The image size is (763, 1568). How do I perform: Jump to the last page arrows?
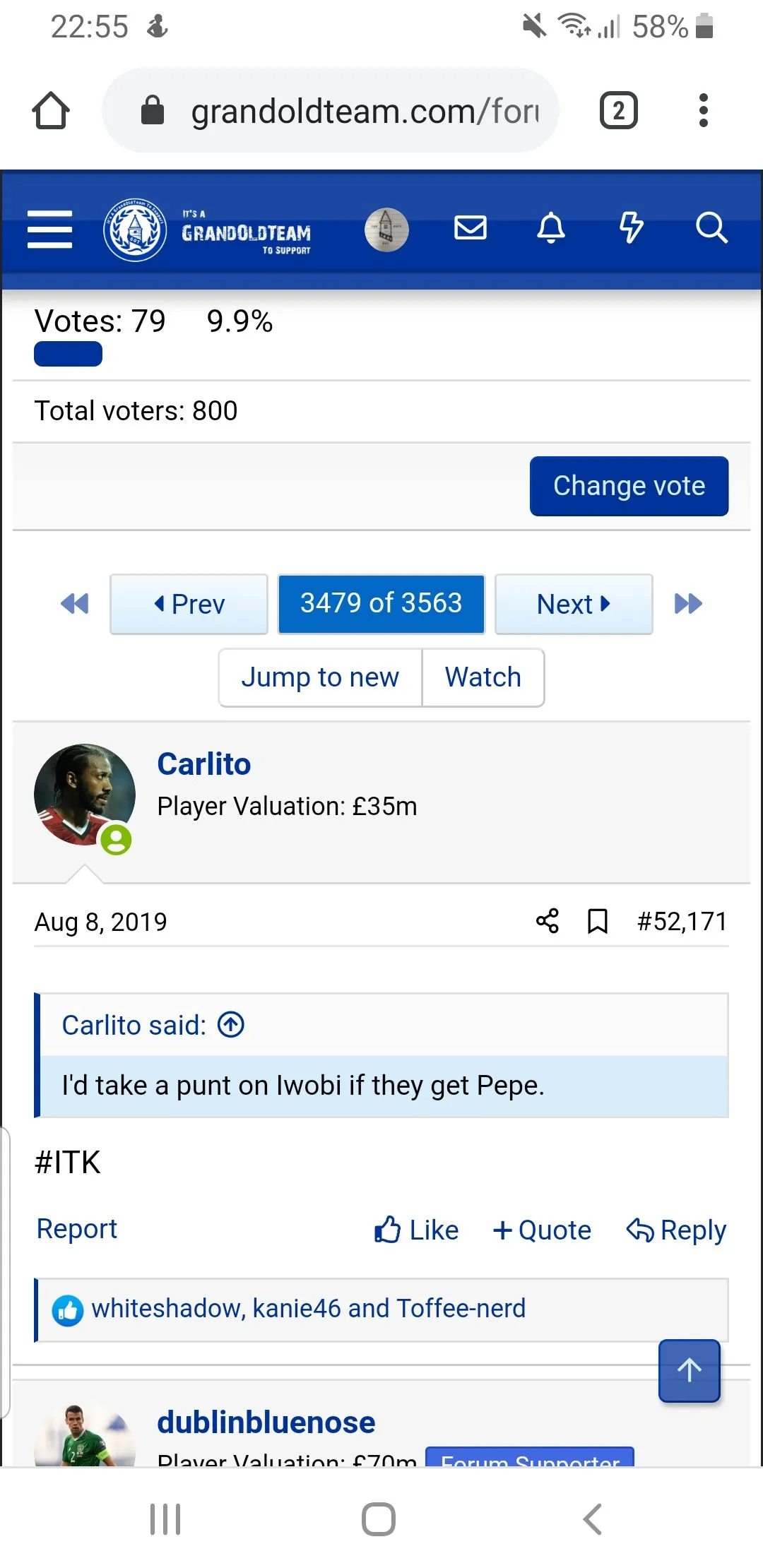[x=688, y=604]
